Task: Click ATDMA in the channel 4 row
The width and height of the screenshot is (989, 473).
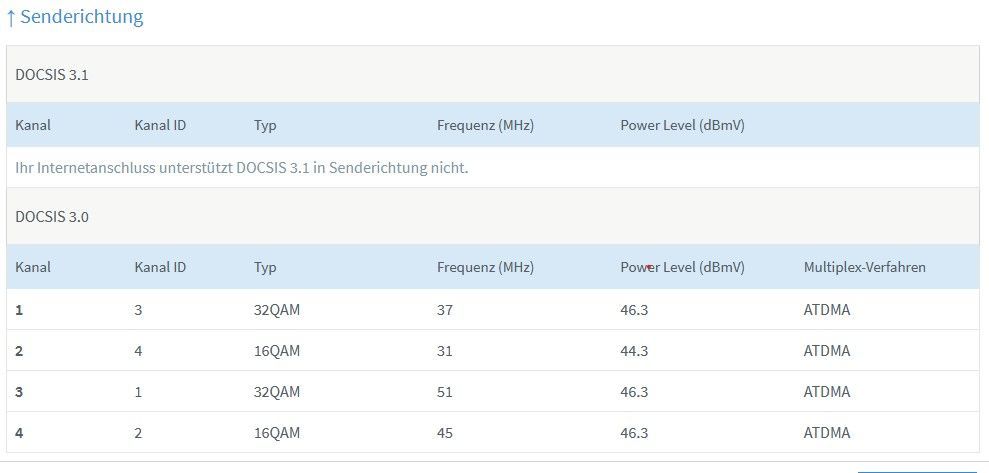Action: 827,433
